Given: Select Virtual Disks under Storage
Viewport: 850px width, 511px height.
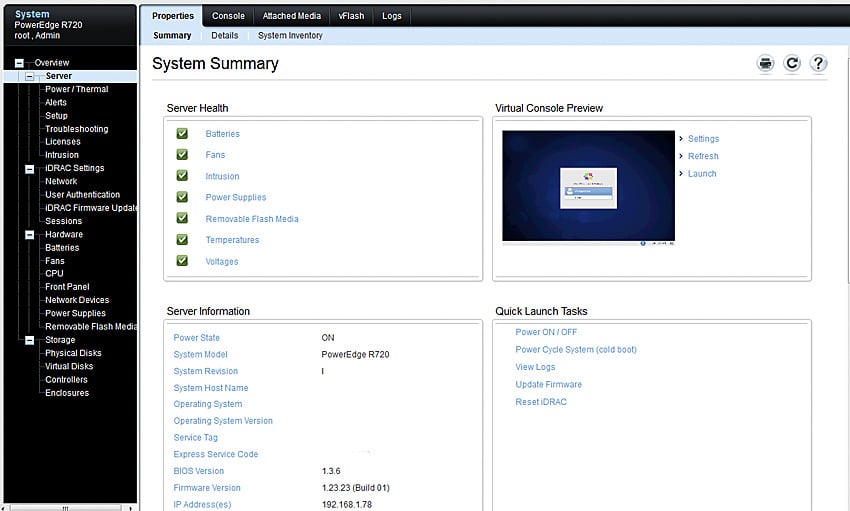Looking at the screenshot, I should tap(69, 366).
